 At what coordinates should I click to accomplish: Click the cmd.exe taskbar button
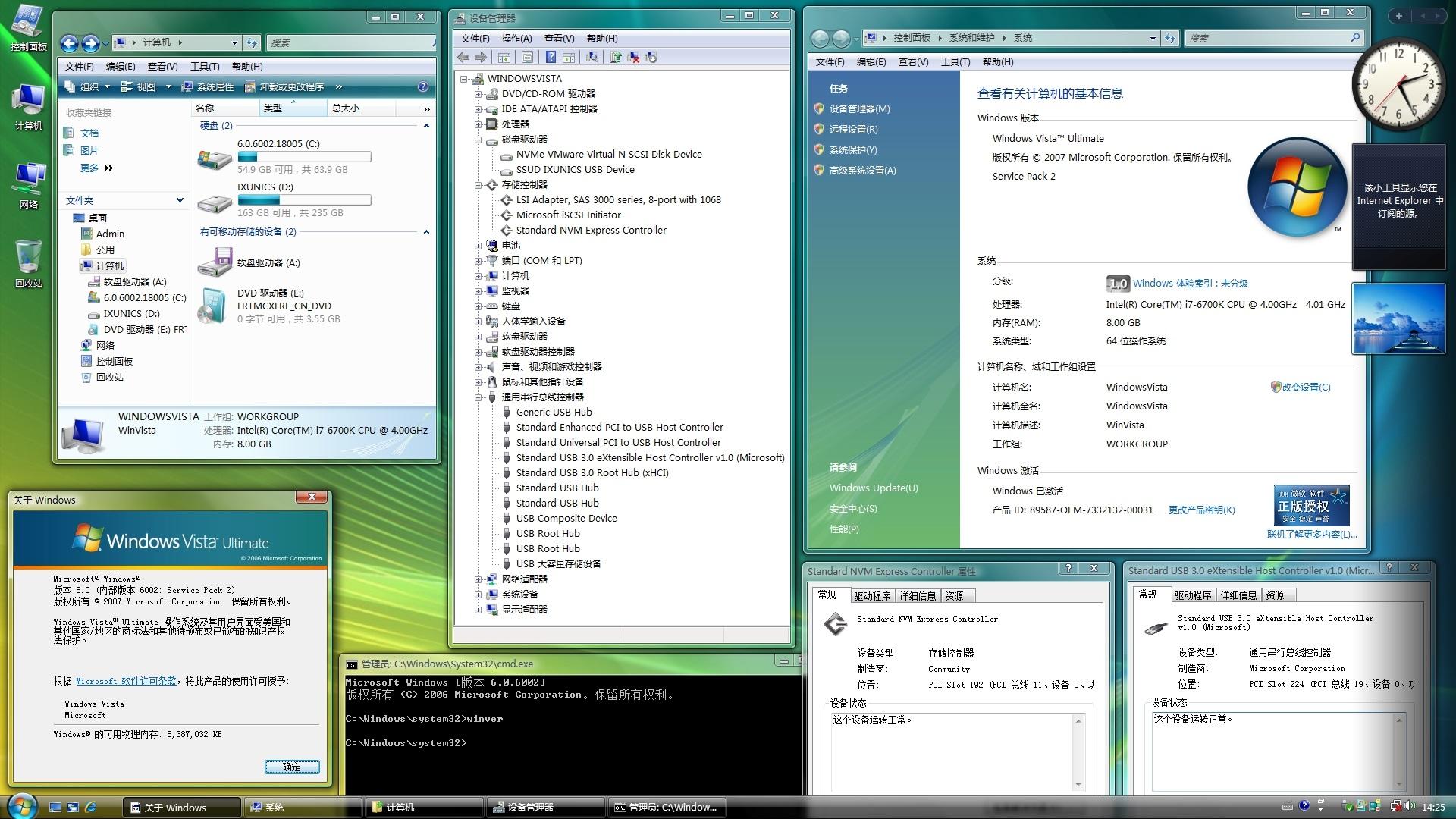point(667,807)
